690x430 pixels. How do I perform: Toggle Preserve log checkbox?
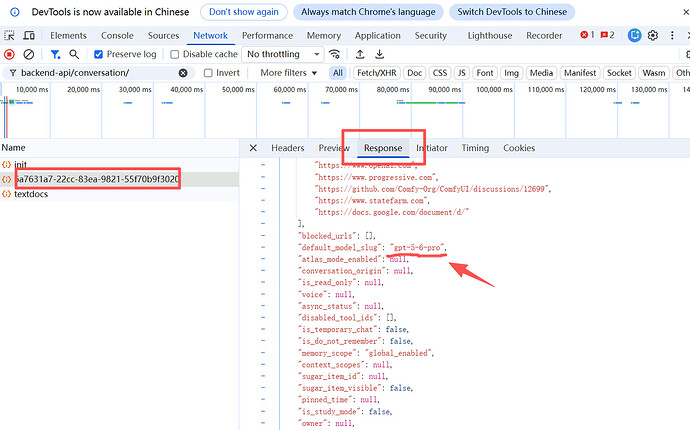pos(99,54)
